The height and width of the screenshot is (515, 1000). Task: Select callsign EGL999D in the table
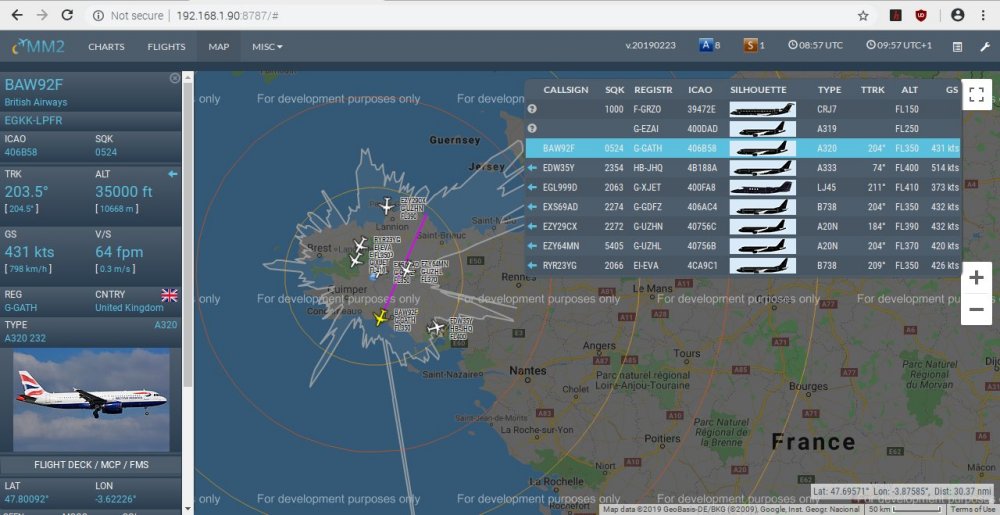coord(559,187)
